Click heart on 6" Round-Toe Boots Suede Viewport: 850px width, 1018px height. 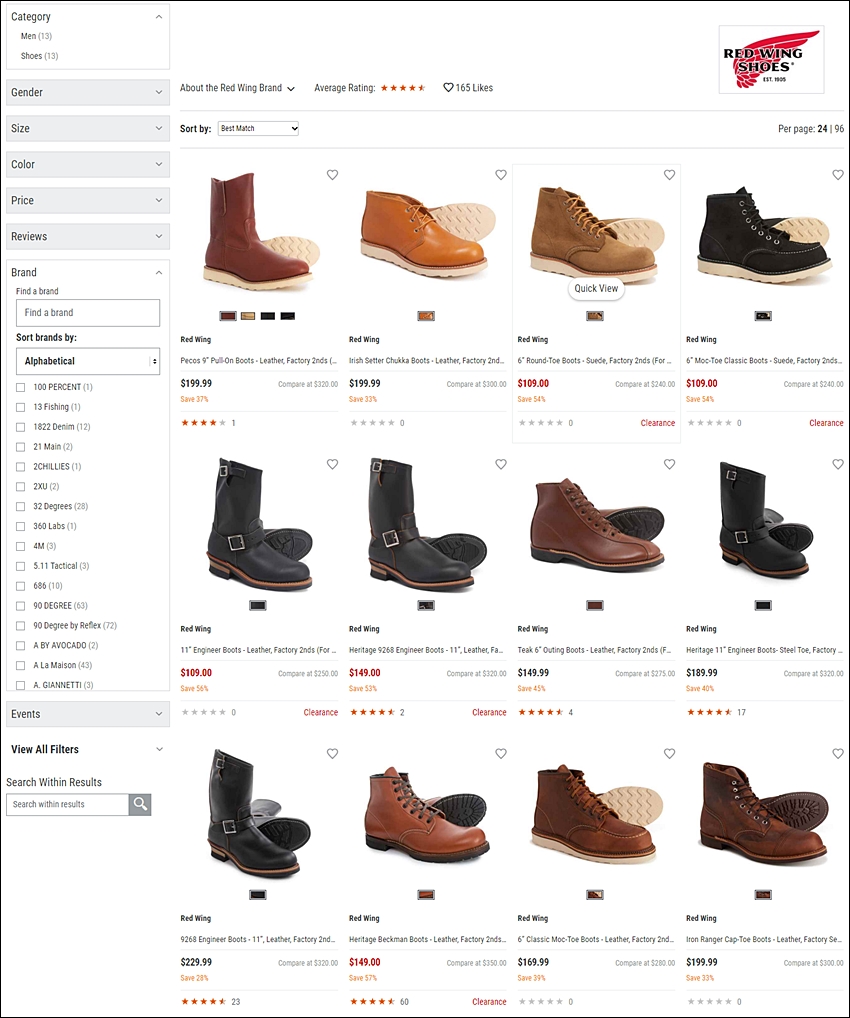tap(669, 175)
